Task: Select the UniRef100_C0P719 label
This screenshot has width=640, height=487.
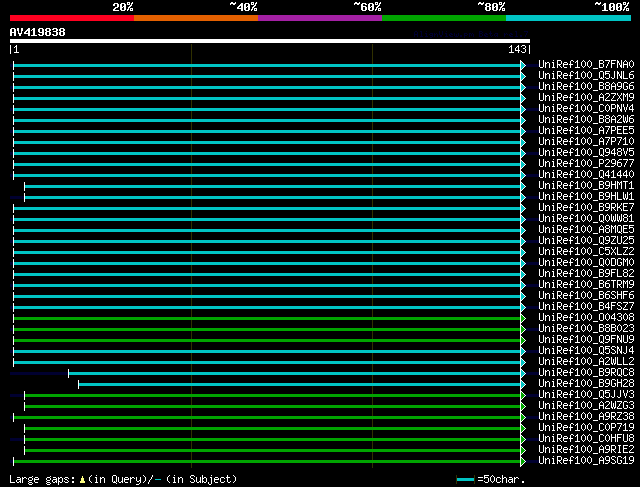Action: [586, 428]
